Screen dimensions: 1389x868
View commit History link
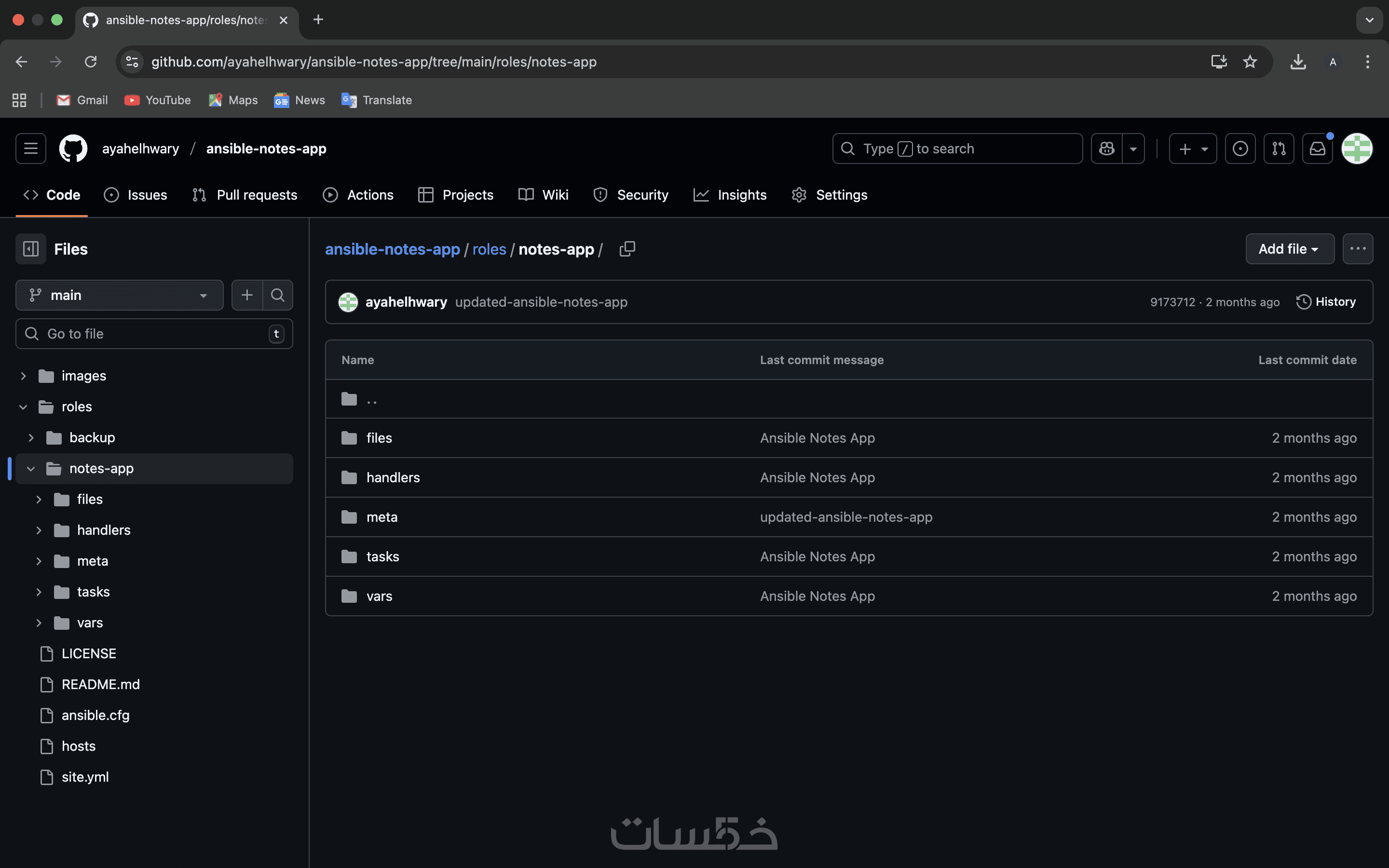point(1326,302)
